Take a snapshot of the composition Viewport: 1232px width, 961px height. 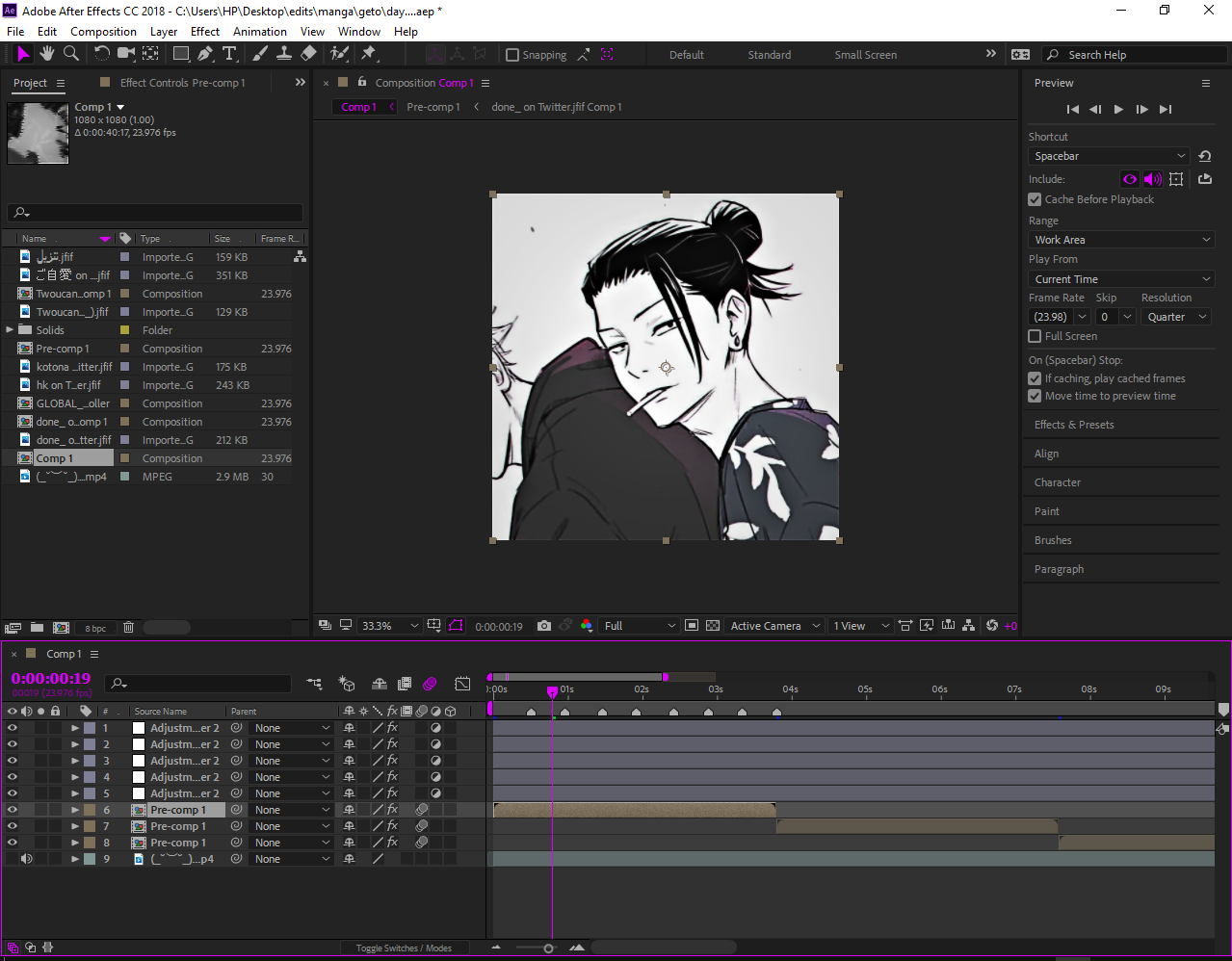click(544, 626)
